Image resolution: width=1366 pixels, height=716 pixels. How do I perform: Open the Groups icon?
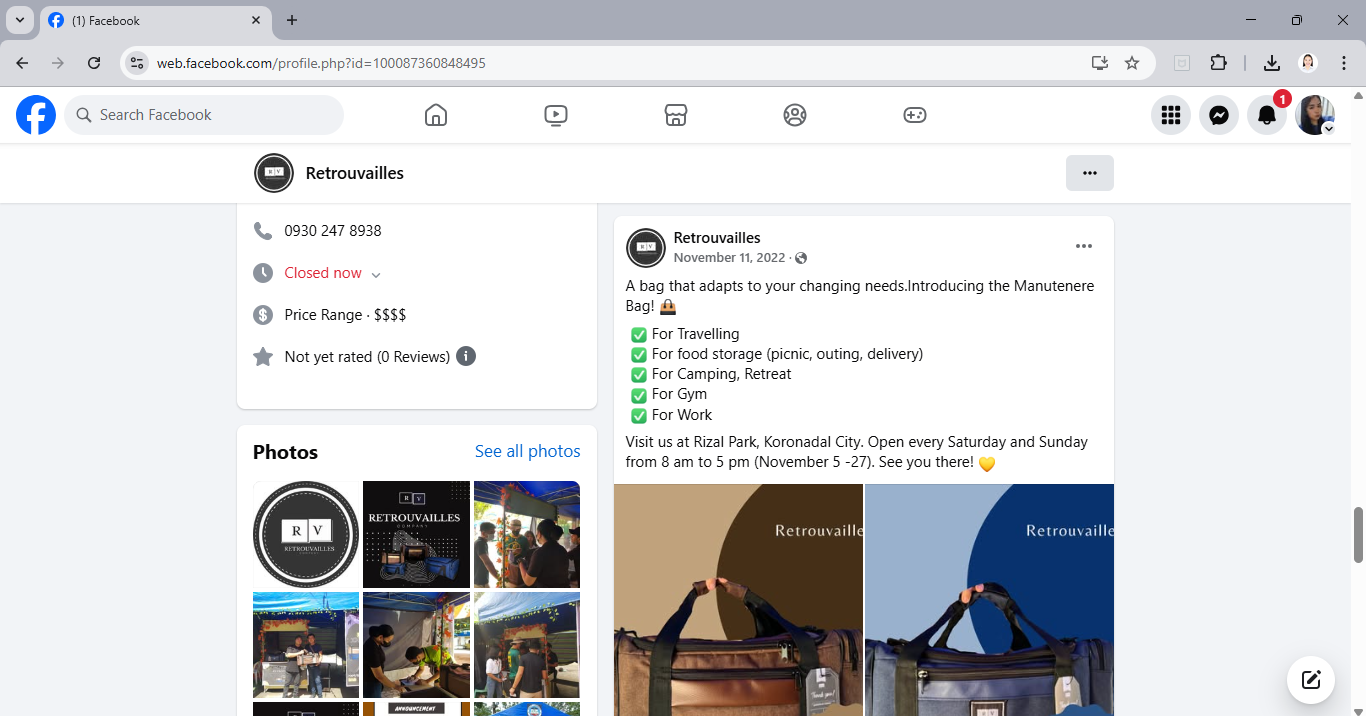coord(795,115)
